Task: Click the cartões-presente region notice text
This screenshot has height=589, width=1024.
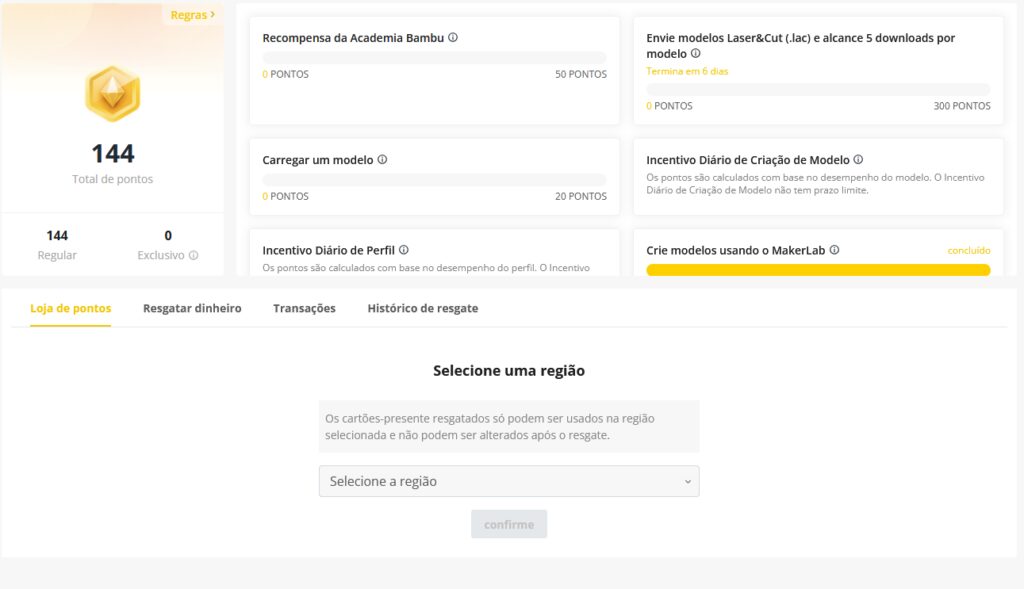Action: pos(490,426)
